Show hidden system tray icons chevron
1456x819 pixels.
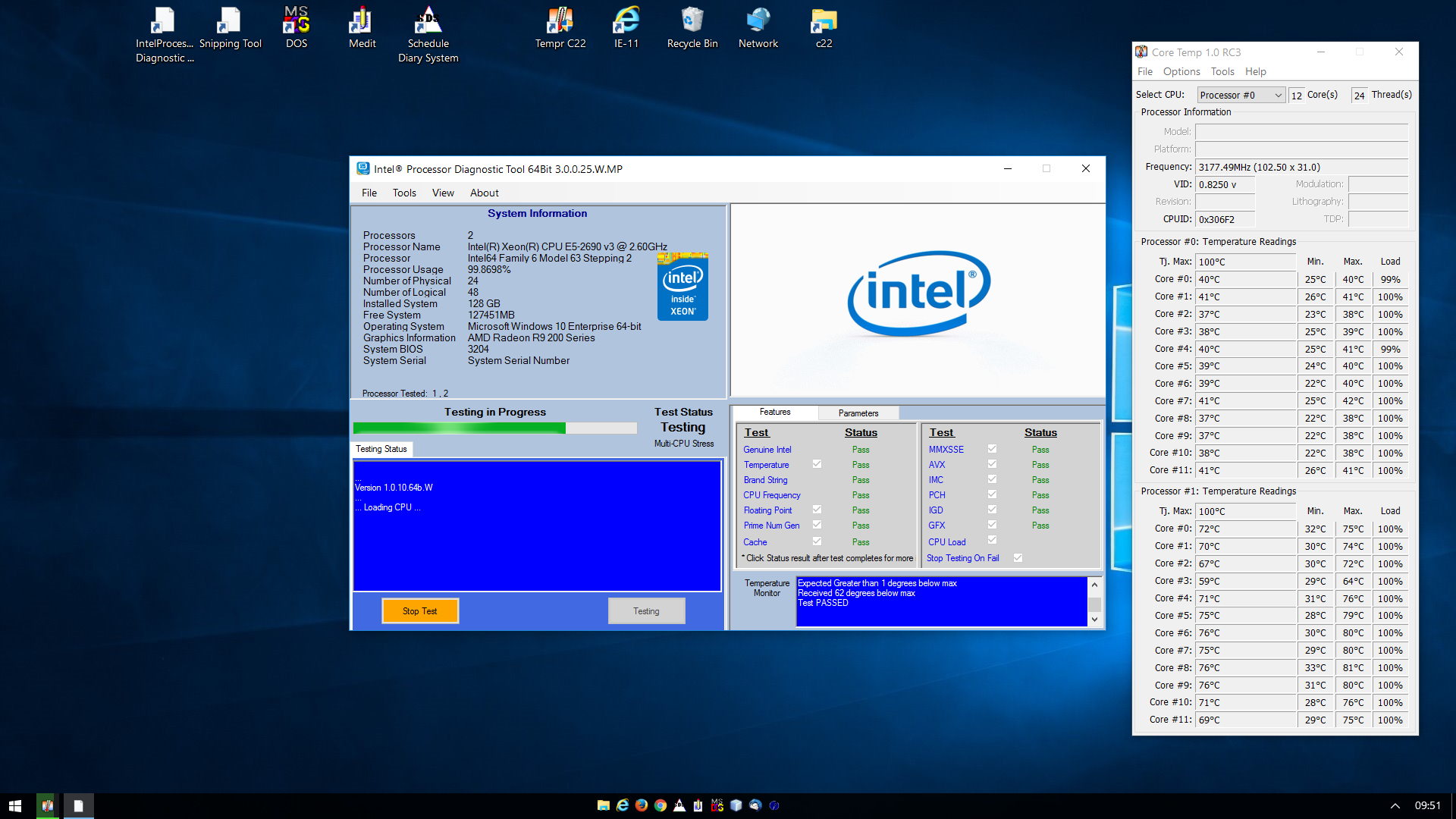pyautogui.click(x=1395, y=805)
